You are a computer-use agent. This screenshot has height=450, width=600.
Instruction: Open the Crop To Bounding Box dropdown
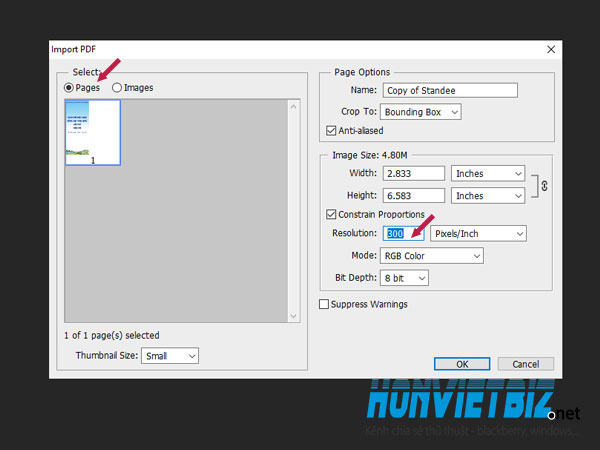(421, 112)
